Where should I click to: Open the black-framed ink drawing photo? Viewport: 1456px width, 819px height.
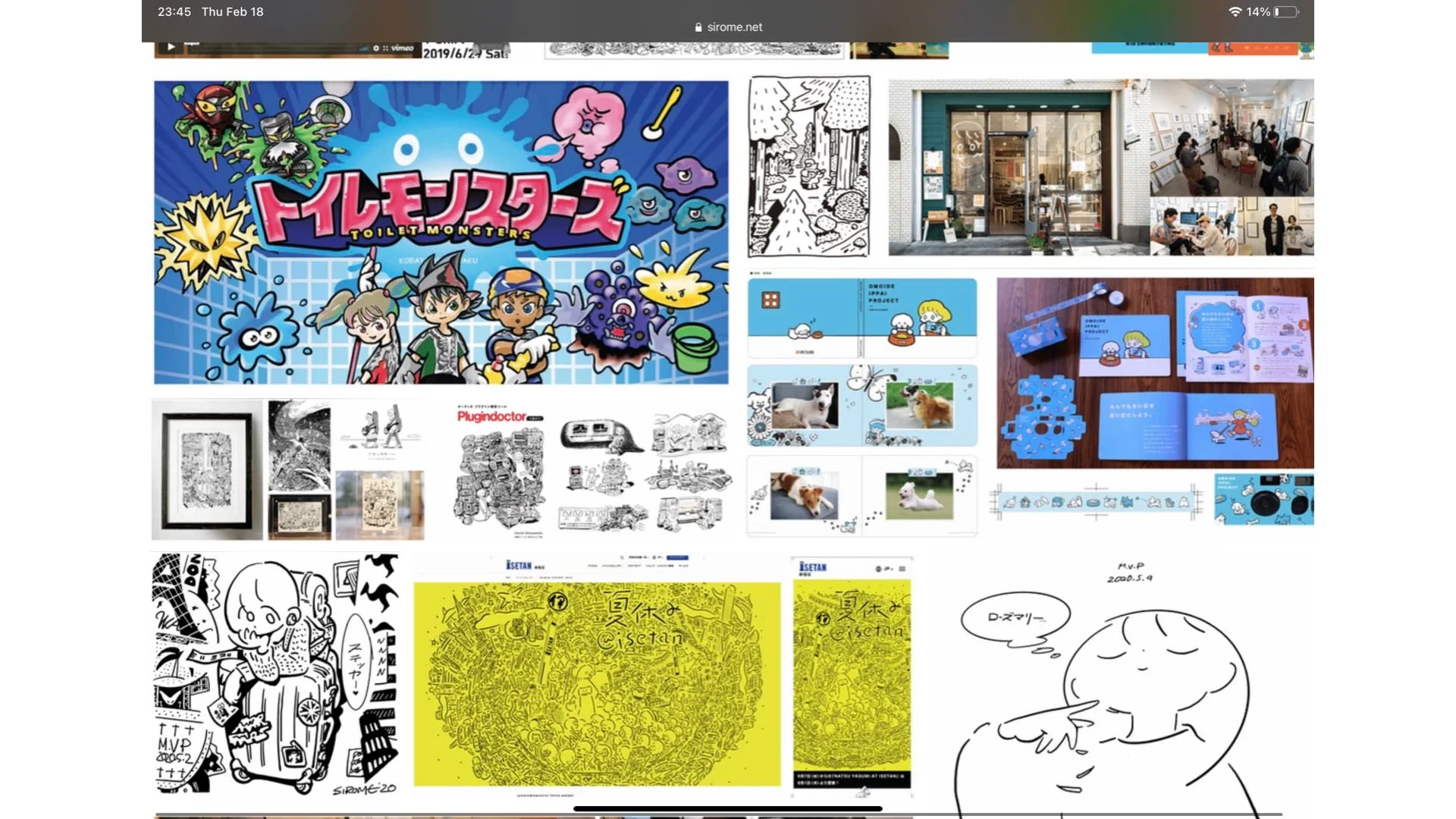point(207,470)
